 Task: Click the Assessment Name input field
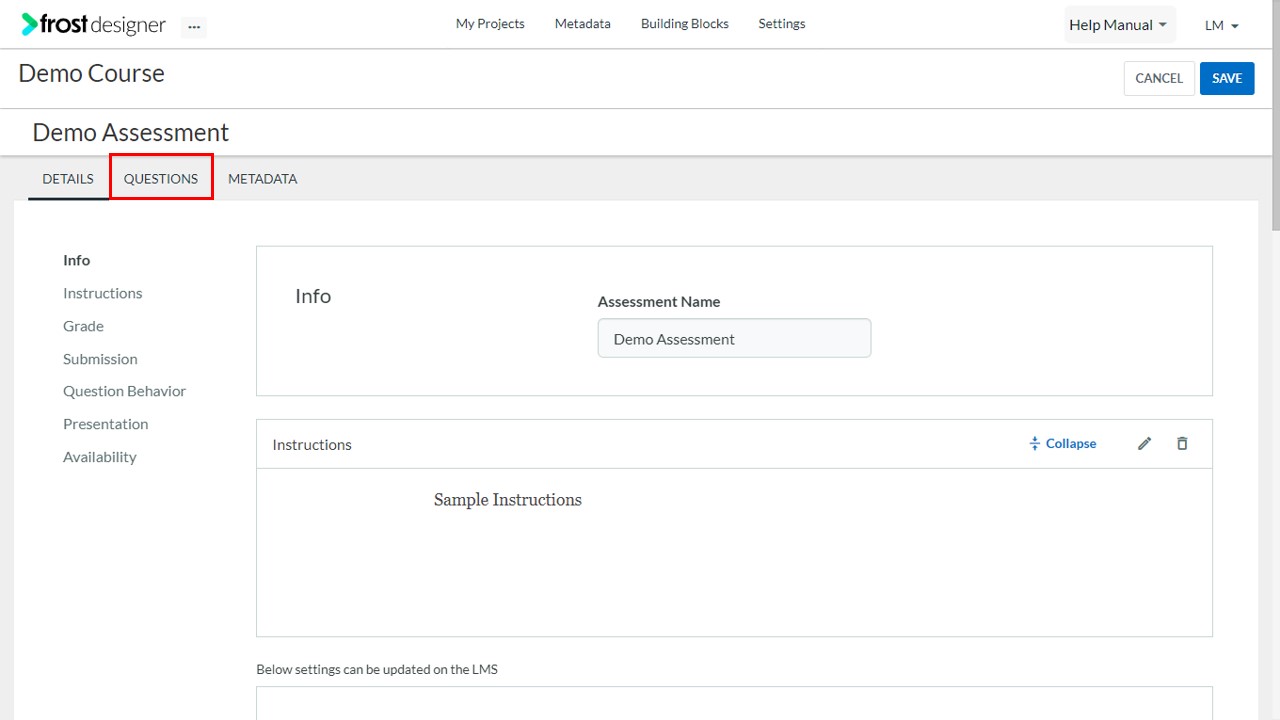point(735,338)
